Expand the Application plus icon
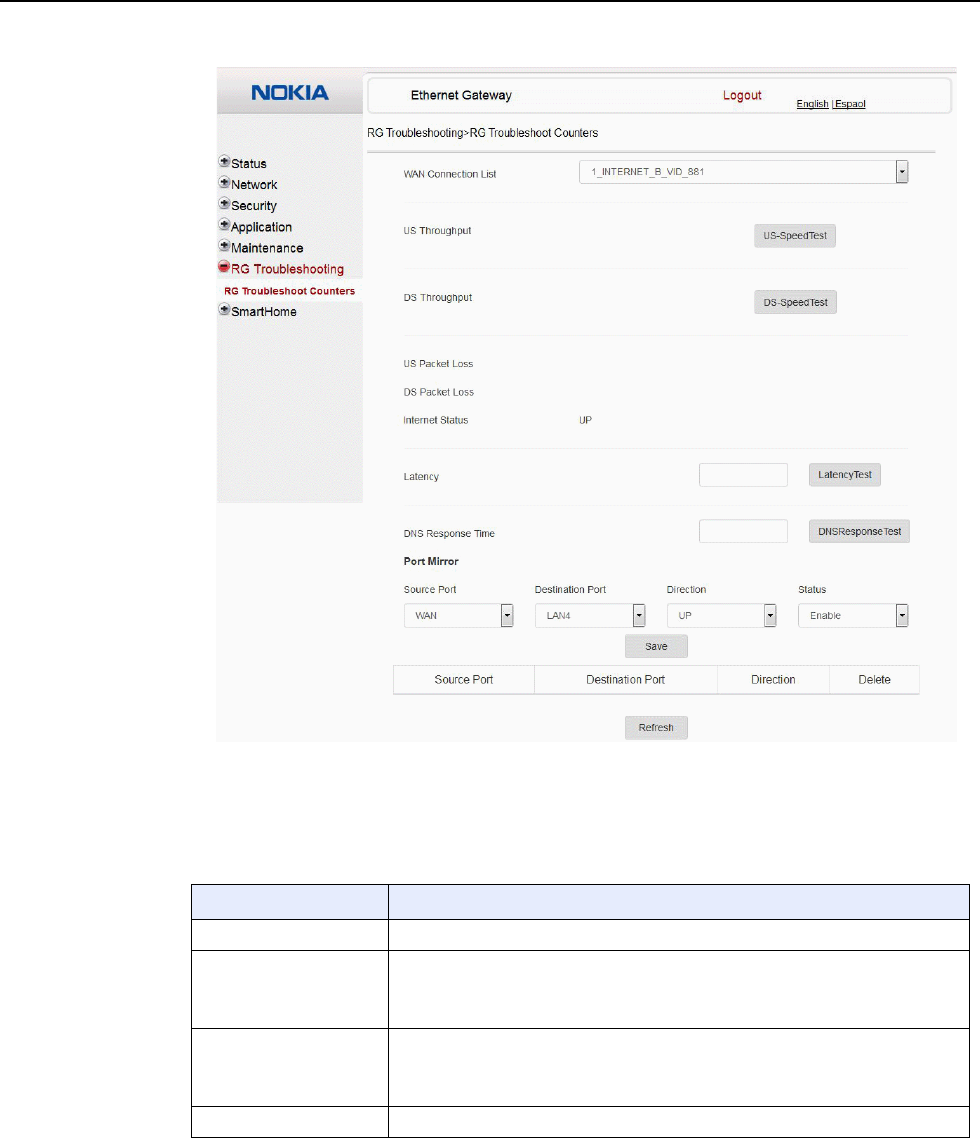The width and height of the screenshot is (980, 1138). 224,224
